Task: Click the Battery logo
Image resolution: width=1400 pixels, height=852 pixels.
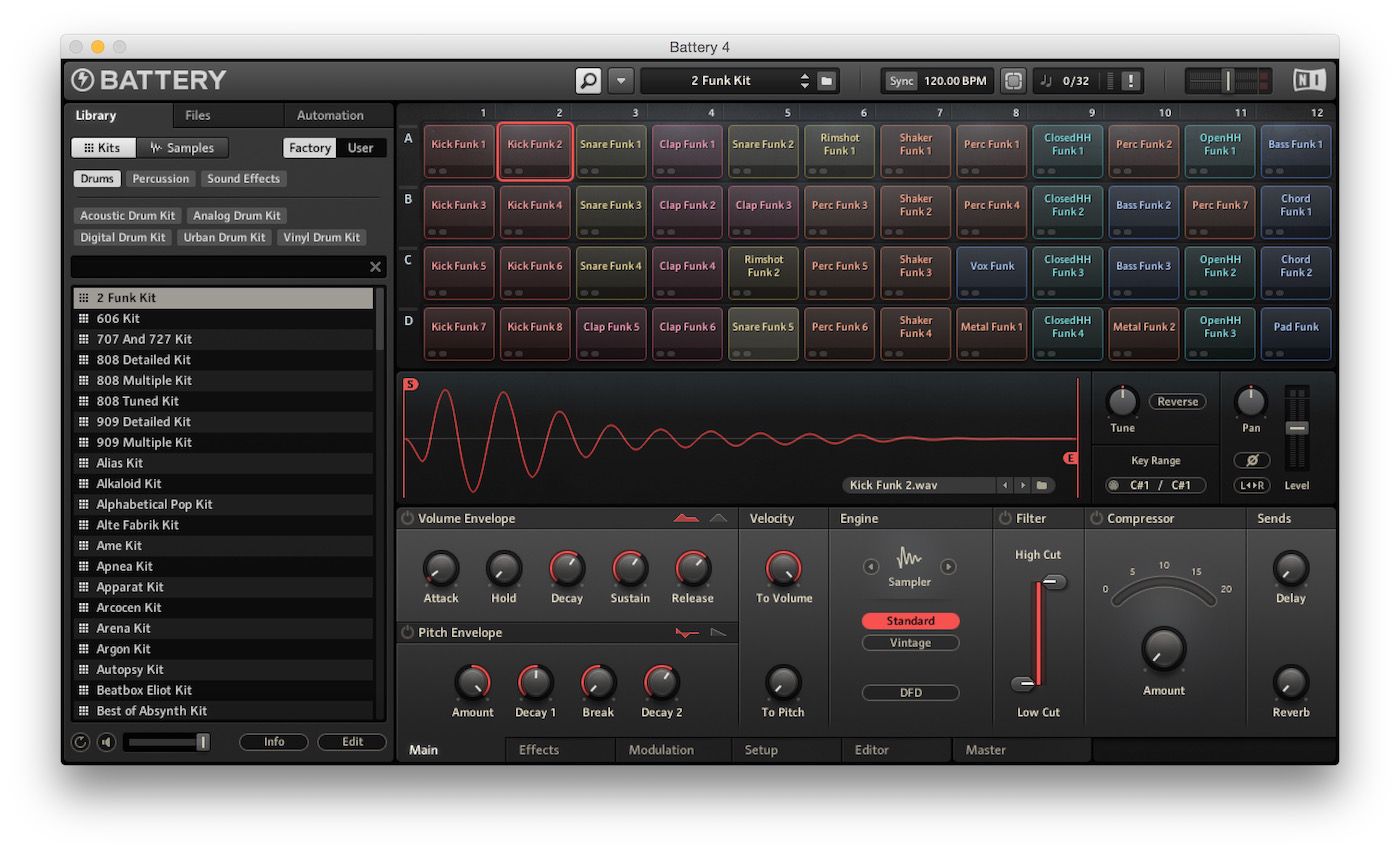Action: tap(150, 80)
